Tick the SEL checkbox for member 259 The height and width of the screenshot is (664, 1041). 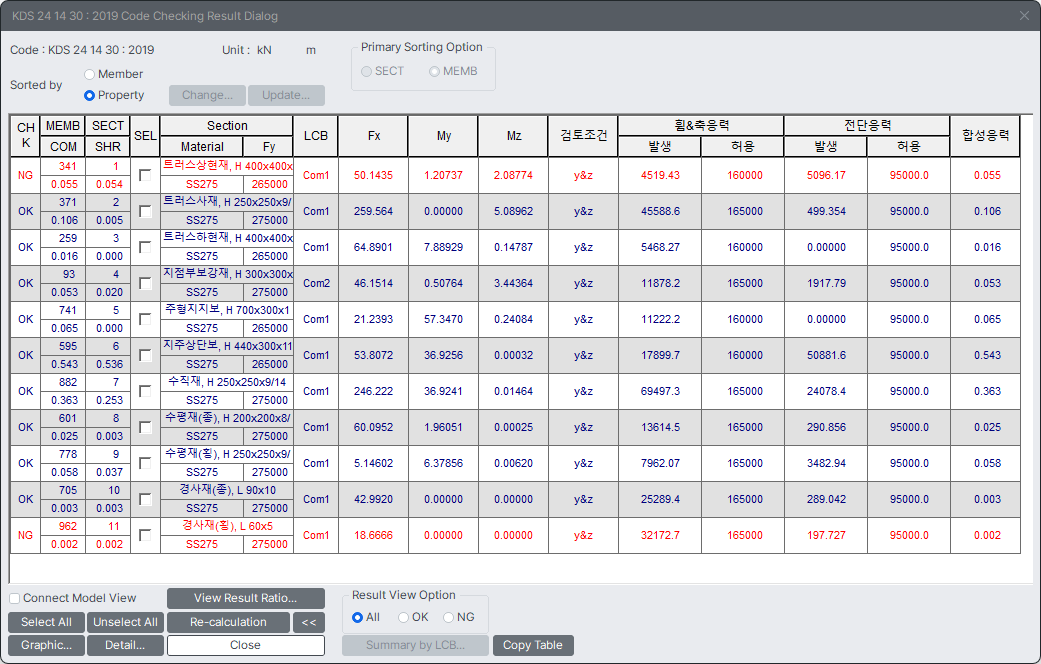point(145,247)
